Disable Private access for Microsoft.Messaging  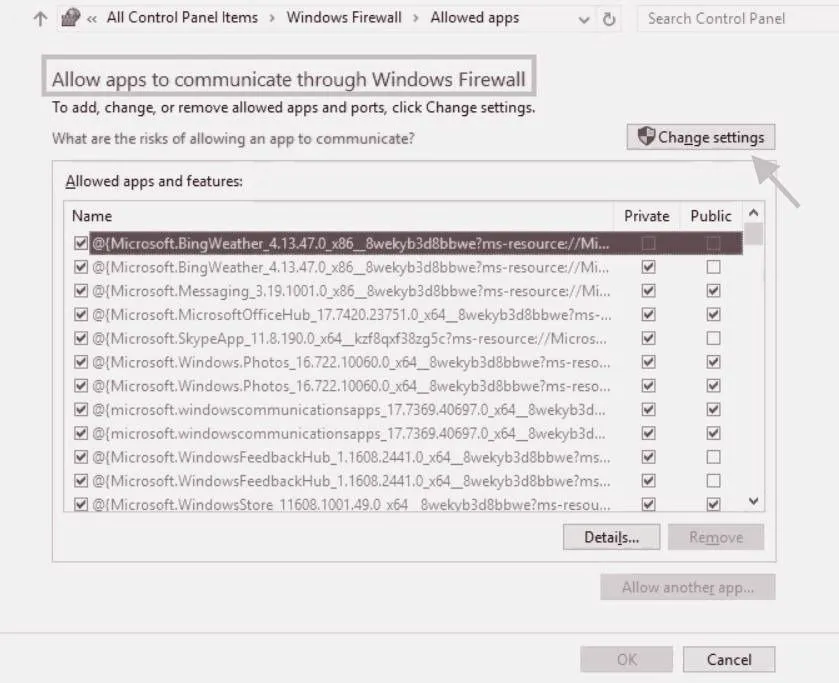(x=647, y=291)
